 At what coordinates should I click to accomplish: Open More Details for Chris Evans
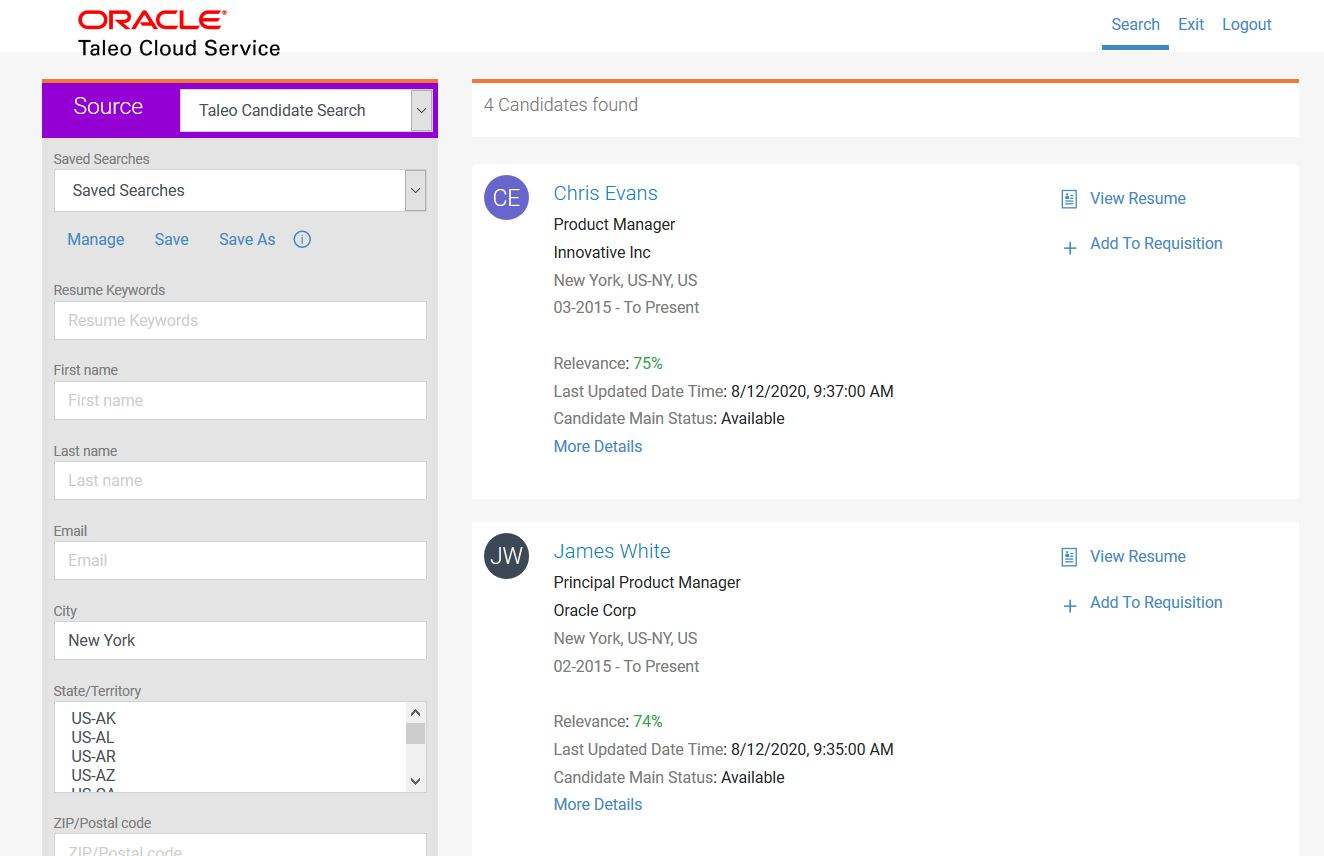(598, 446)
